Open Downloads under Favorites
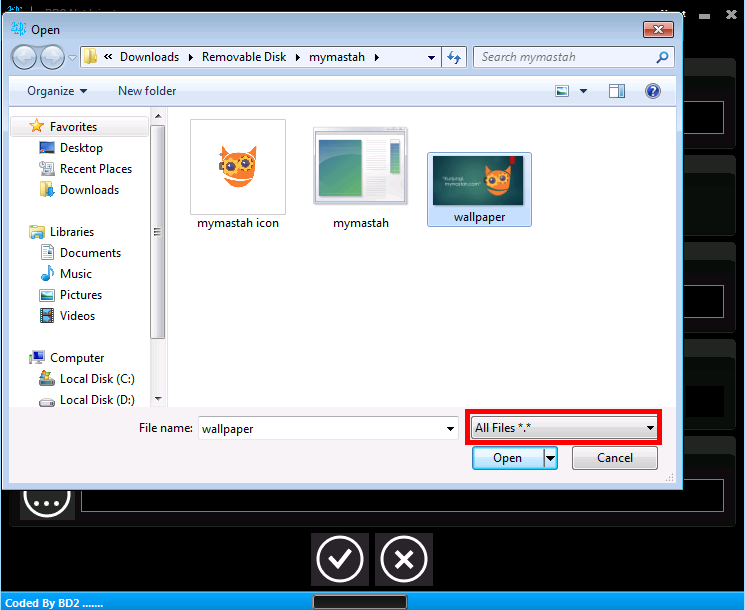Image resolution: width=745 pixels, height=610 pixels. coord(89,190)
